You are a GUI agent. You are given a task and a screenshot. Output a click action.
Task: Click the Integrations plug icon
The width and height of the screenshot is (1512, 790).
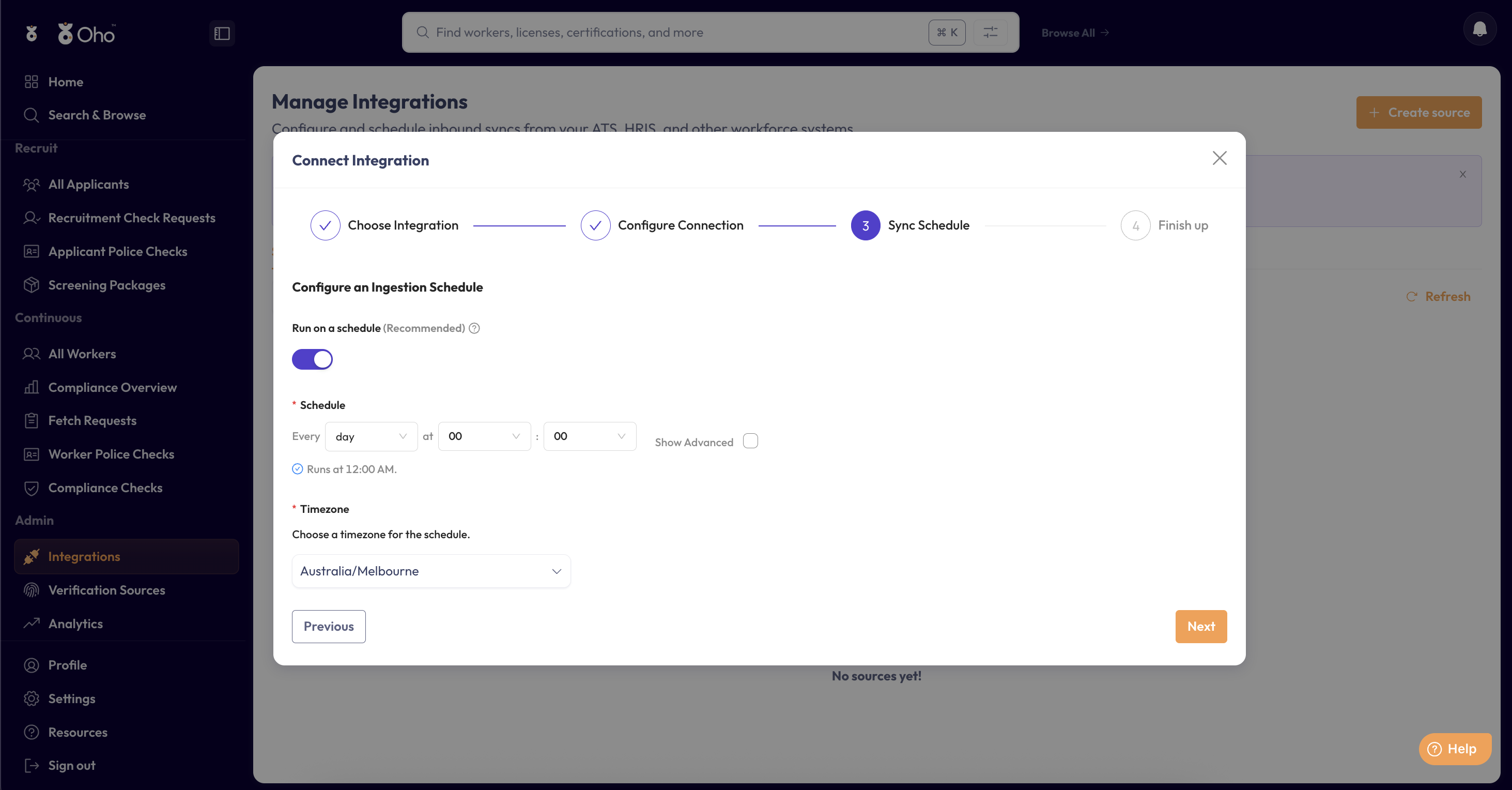[31, 556]
